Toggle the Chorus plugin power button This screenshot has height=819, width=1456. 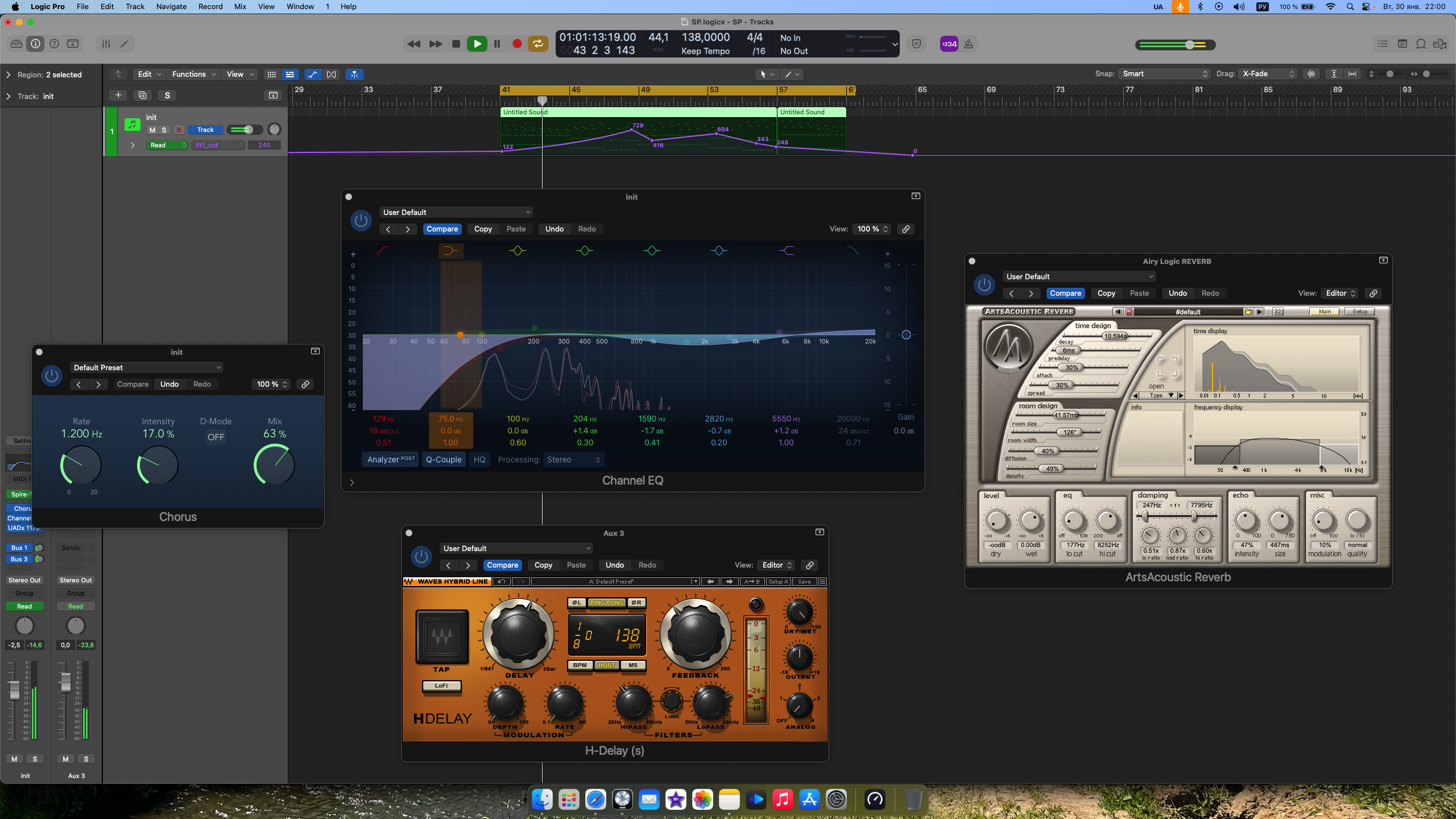point(52,376)
